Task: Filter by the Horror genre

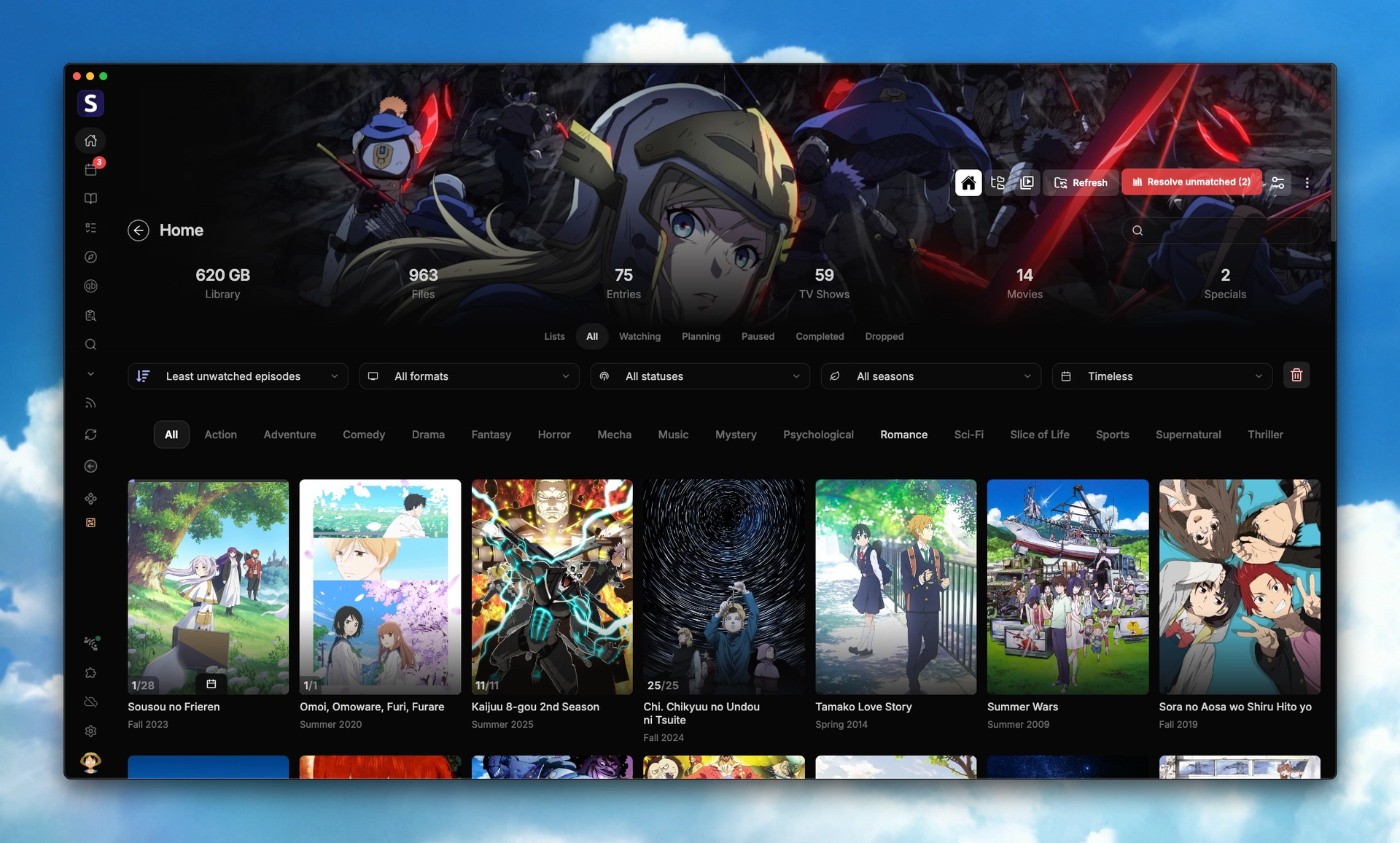Action: (x=554, y=435)
